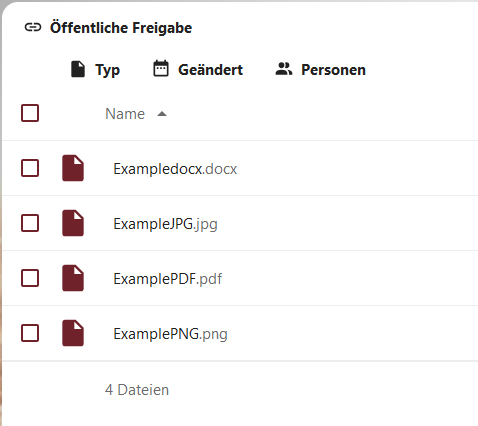Select the ExampleJPG.jpg checkbox
The image size is (478, 426).
pyautogui.click(x=30, y=223)
